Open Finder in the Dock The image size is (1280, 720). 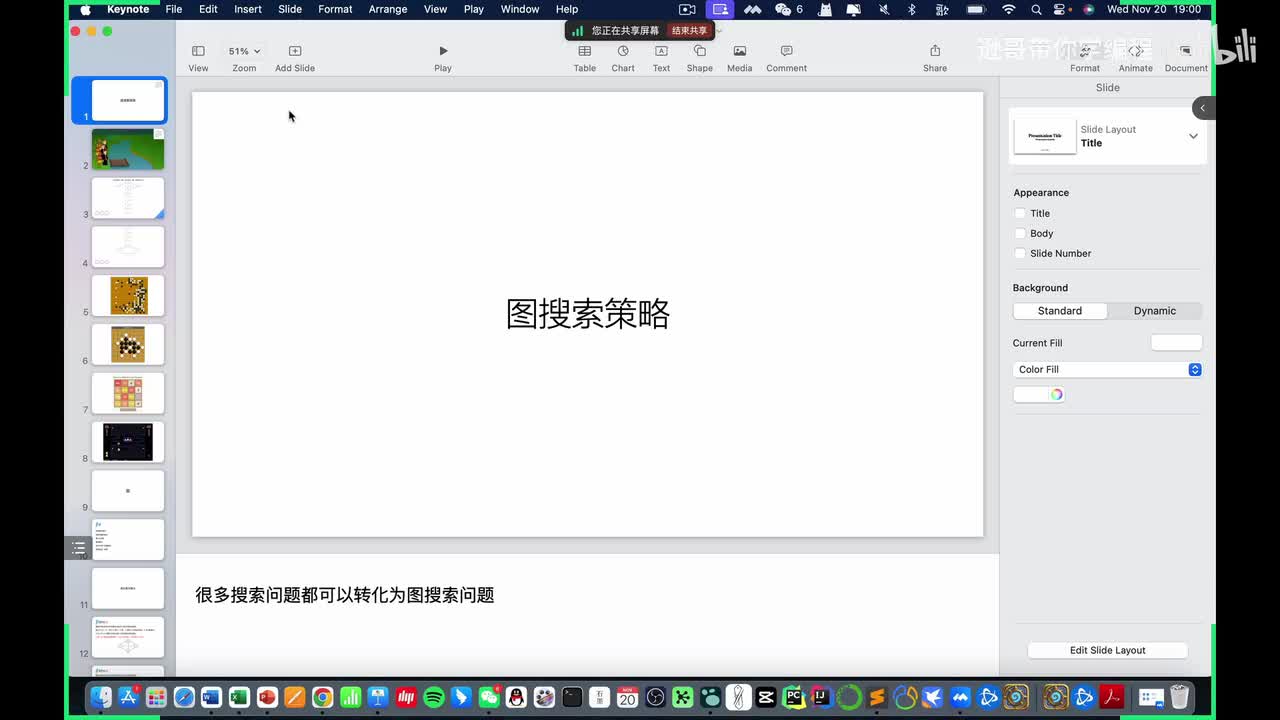[101, 697]
